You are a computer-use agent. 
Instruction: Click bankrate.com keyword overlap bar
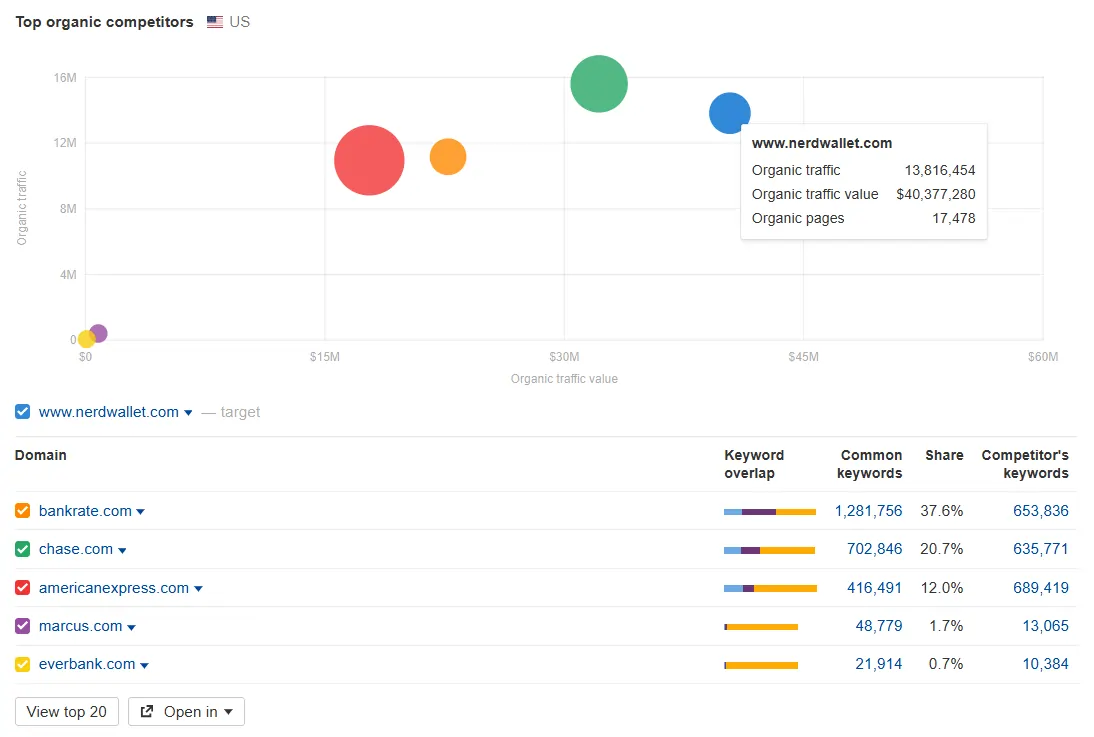click(770, 512)
